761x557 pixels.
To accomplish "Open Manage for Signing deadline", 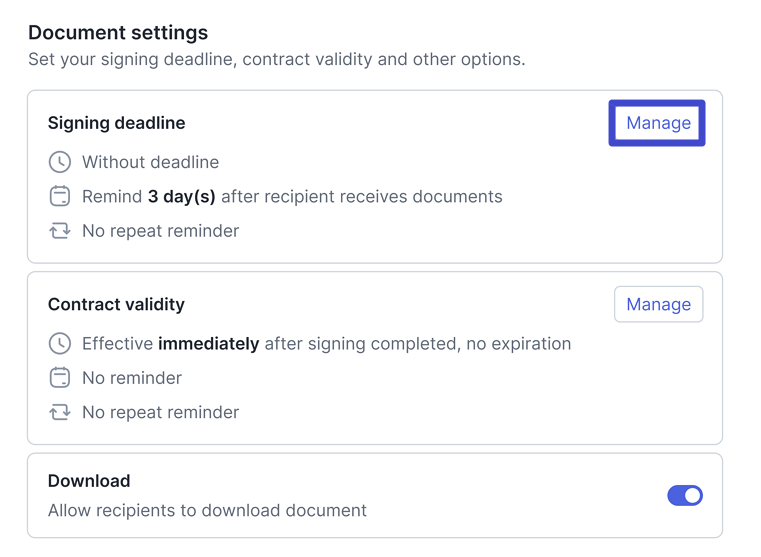I will (x=658, y=123).
